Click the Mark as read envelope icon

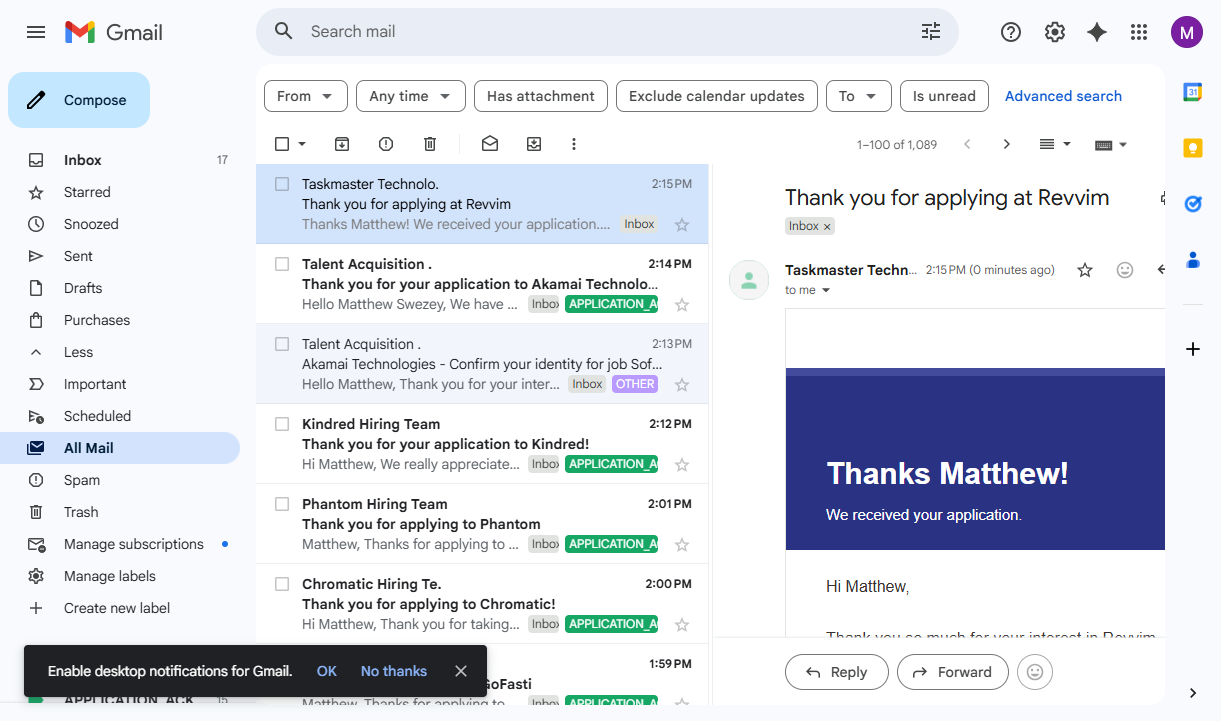[x=490, y=144]
